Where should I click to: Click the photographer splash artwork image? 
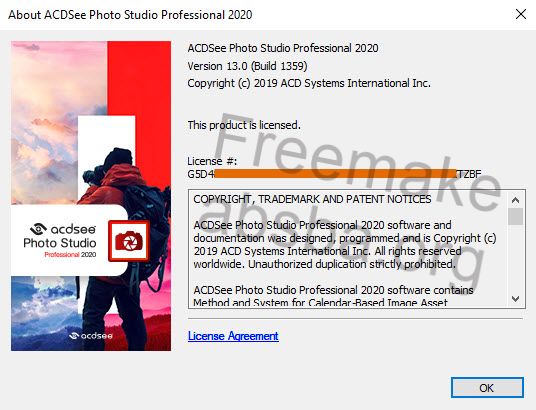tap(91, 196)
